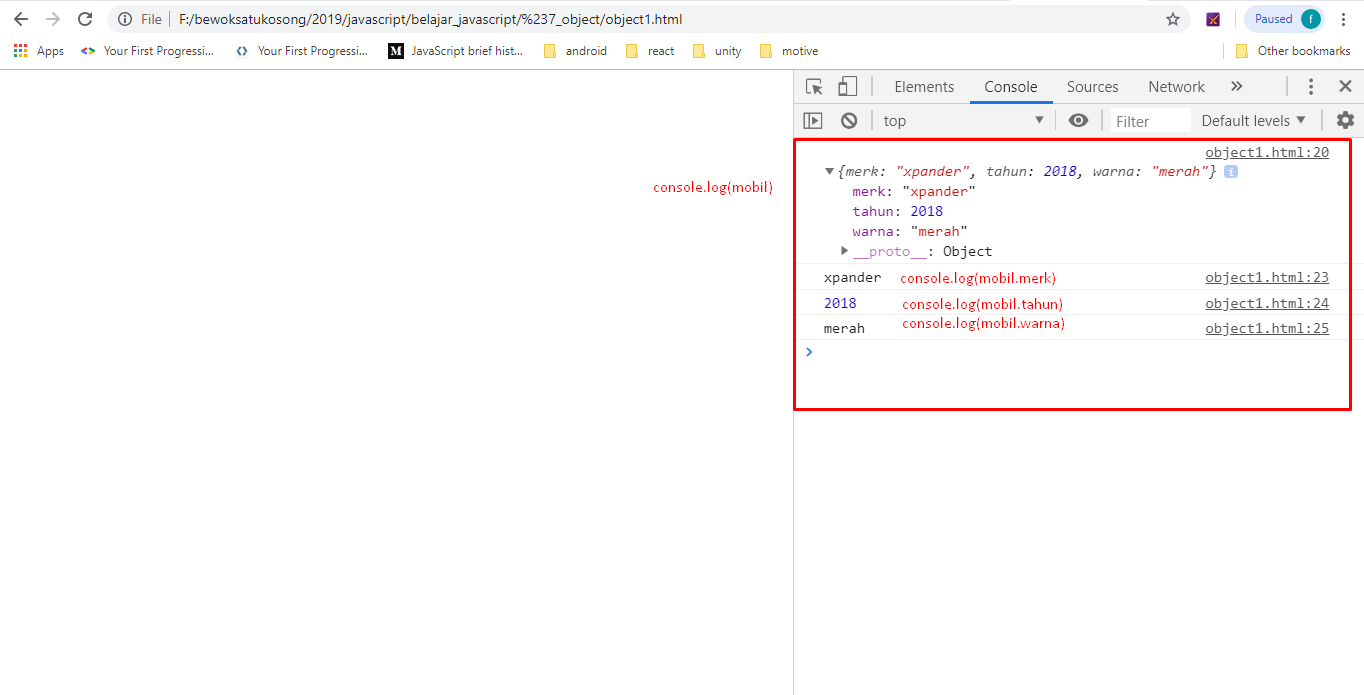The image size is (1364, 695).
Task: Switch to the Network tab
Action: 1175,86
